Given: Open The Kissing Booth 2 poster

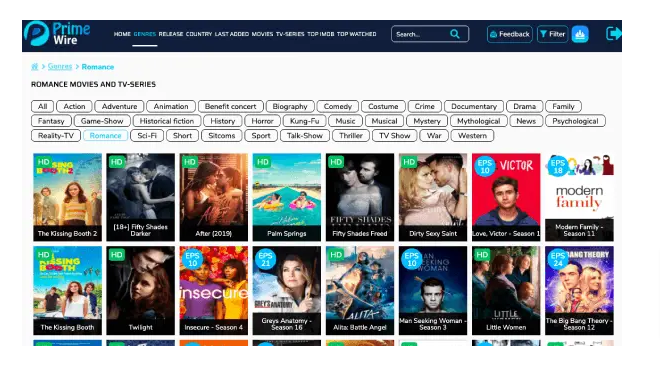Looking at the screenshot, I should [x=67, y=197].
